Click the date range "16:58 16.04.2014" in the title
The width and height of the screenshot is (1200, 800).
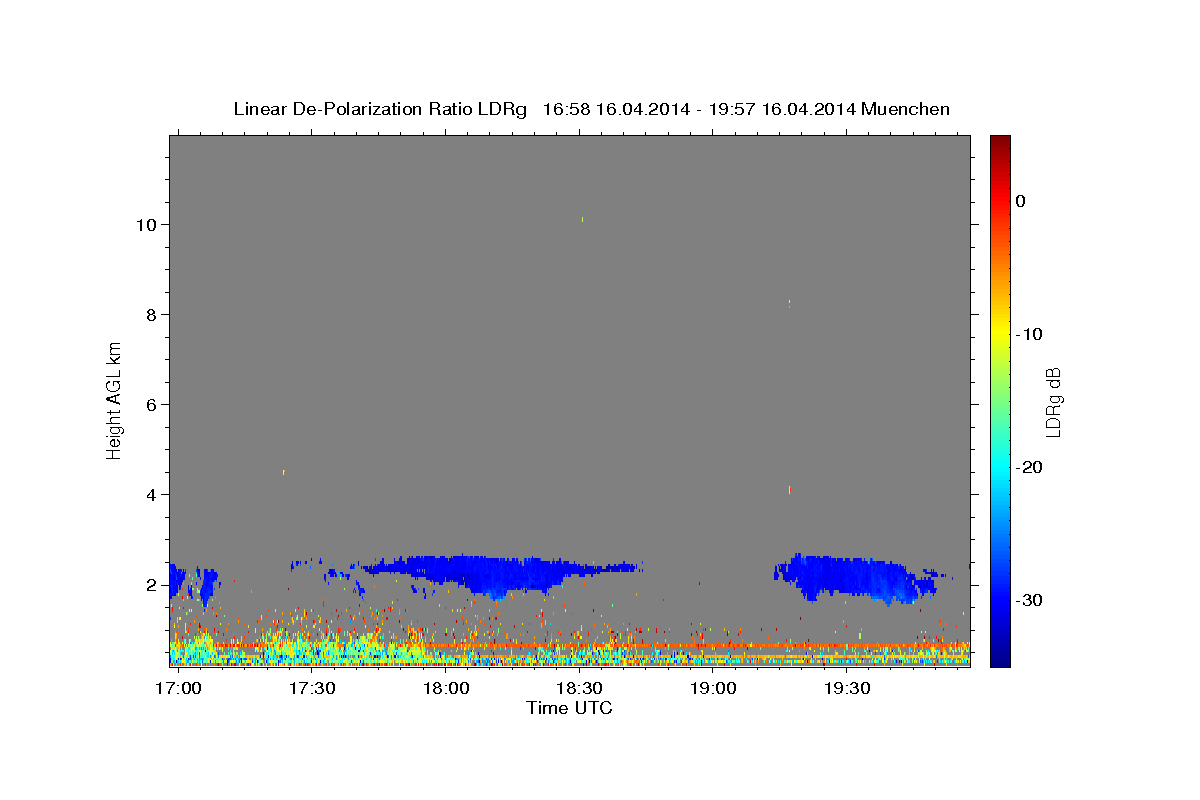tap(616, 109)
